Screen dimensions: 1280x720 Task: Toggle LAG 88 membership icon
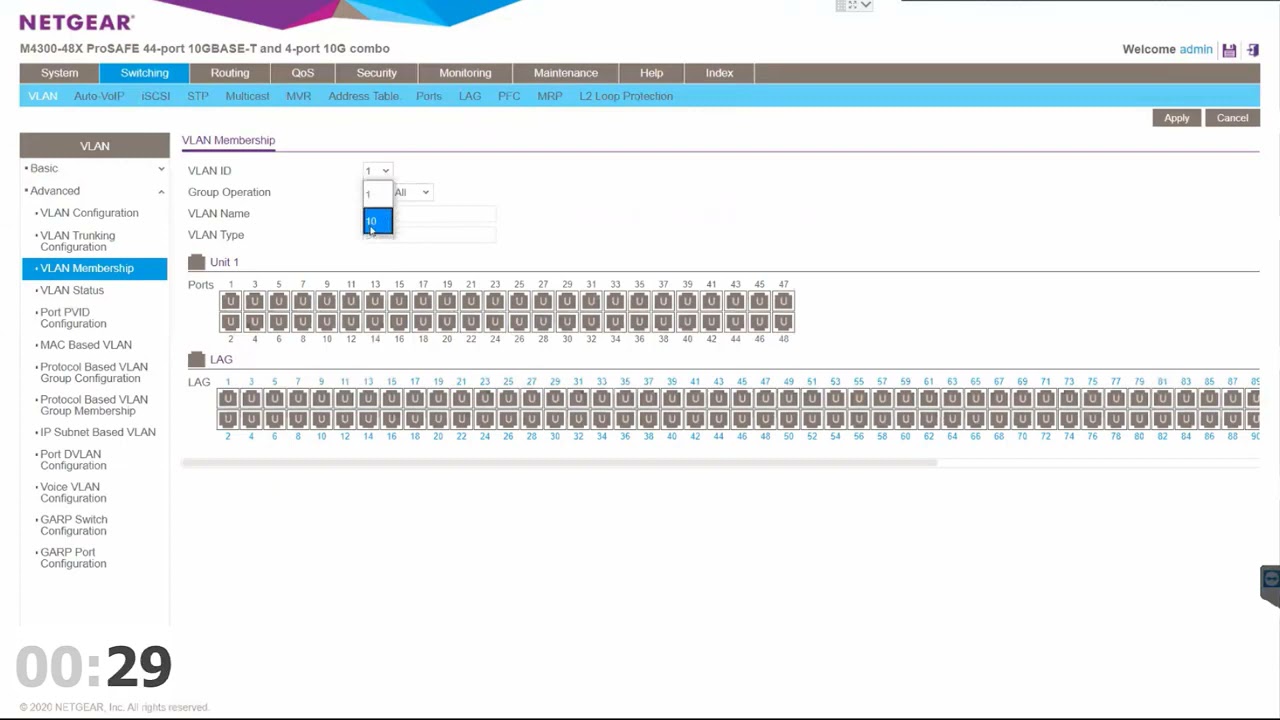point(1233,419)
